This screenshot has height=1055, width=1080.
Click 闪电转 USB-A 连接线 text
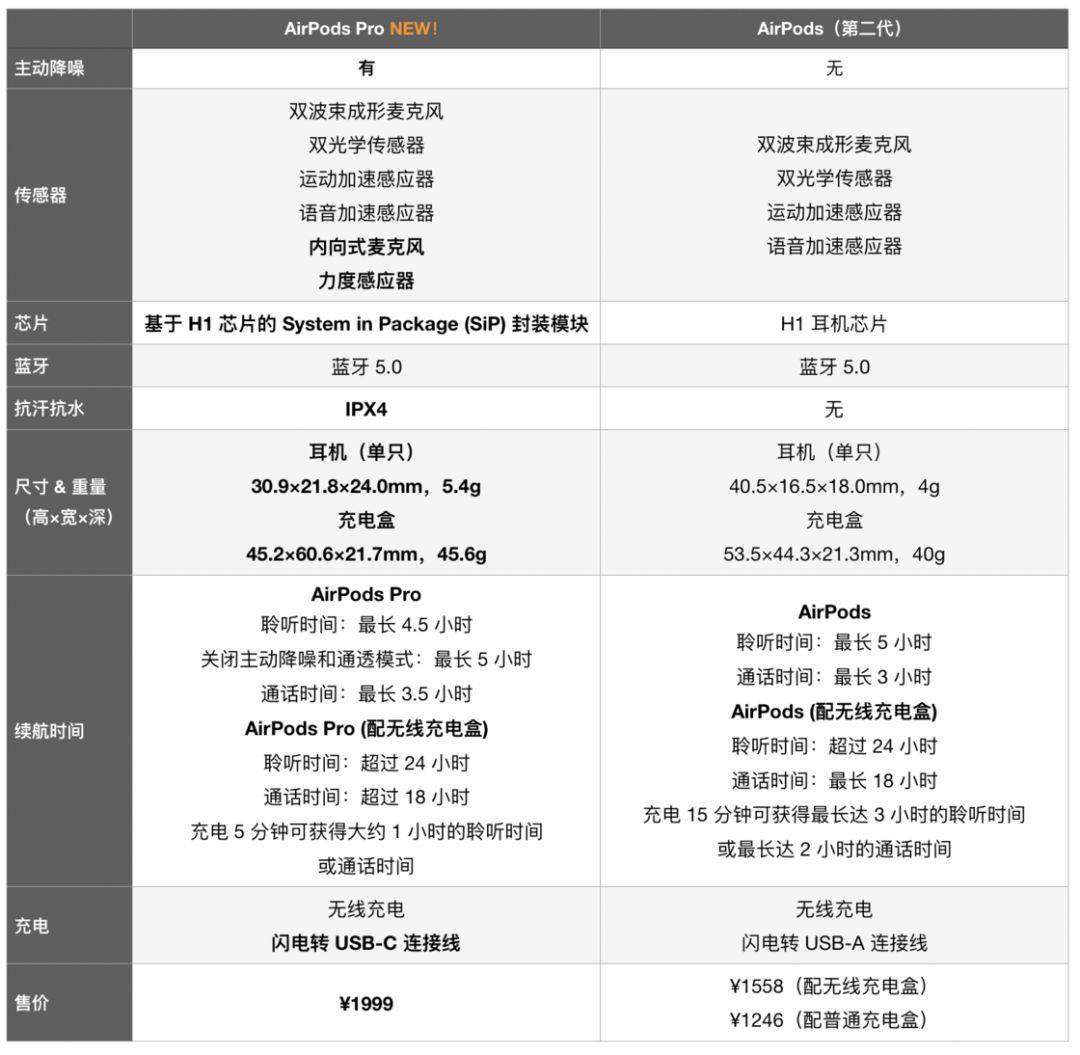pyautogui.click(x=833, y=943)
